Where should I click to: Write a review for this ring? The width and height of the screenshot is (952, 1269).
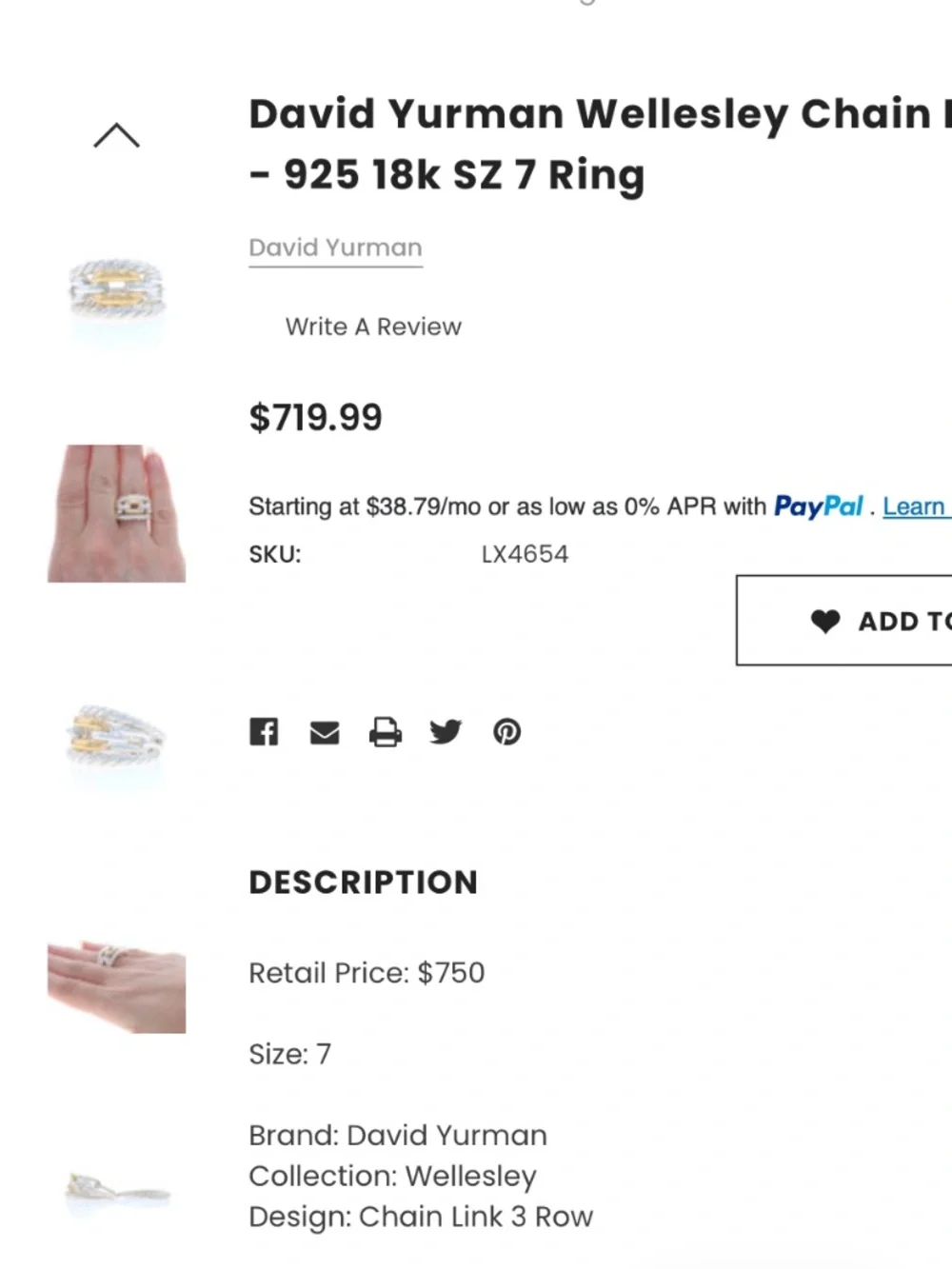pyautogui.click(x=373, y=327)
